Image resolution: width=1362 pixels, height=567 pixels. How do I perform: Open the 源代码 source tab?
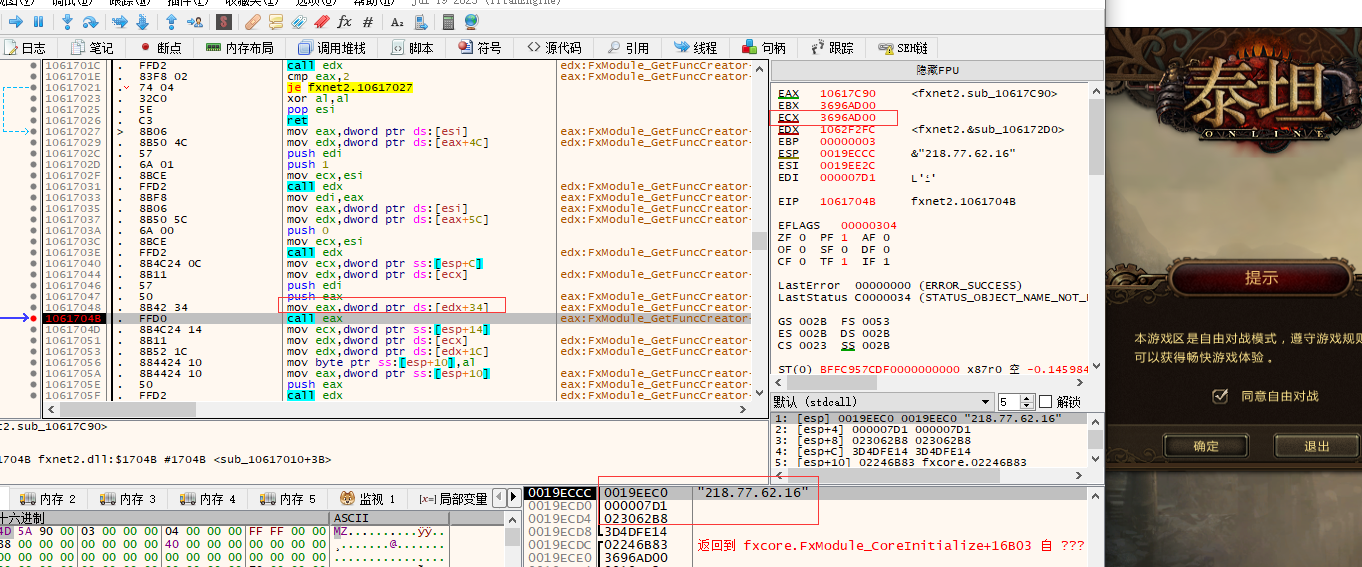[x=553, y=48]
